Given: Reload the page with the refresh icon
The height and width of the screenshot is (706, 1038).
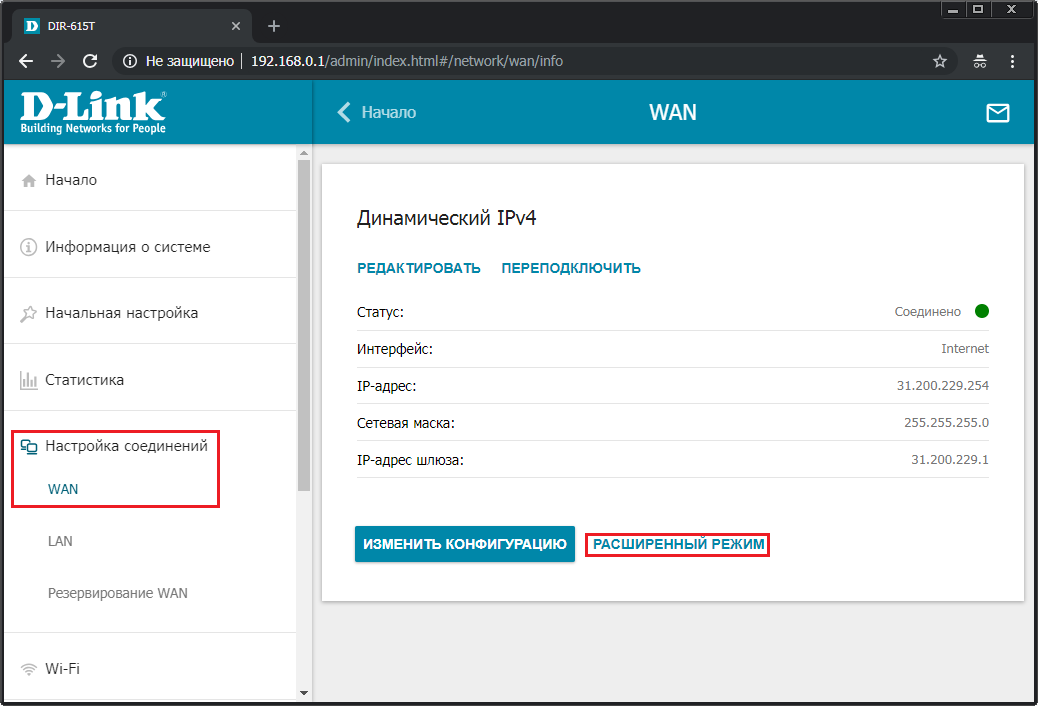Looking at the screenshot, I should pos(90,61).
